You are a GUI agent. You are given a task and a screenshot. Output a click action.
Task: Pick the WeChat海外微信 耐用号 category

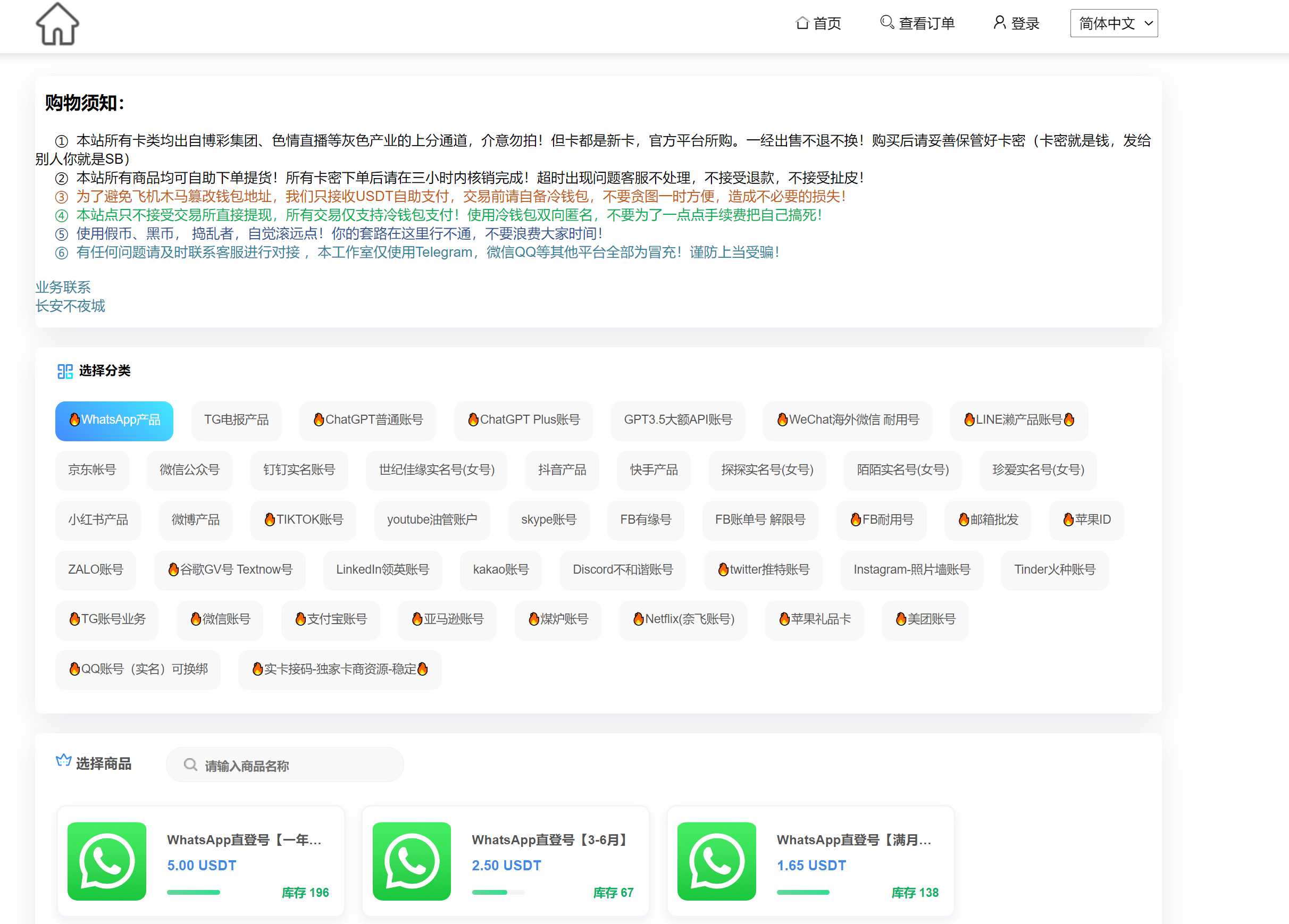(848, 421)
